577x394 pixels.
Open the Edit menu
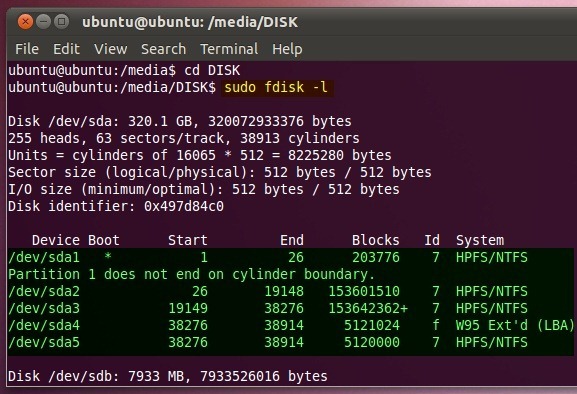tap(66, 49)
